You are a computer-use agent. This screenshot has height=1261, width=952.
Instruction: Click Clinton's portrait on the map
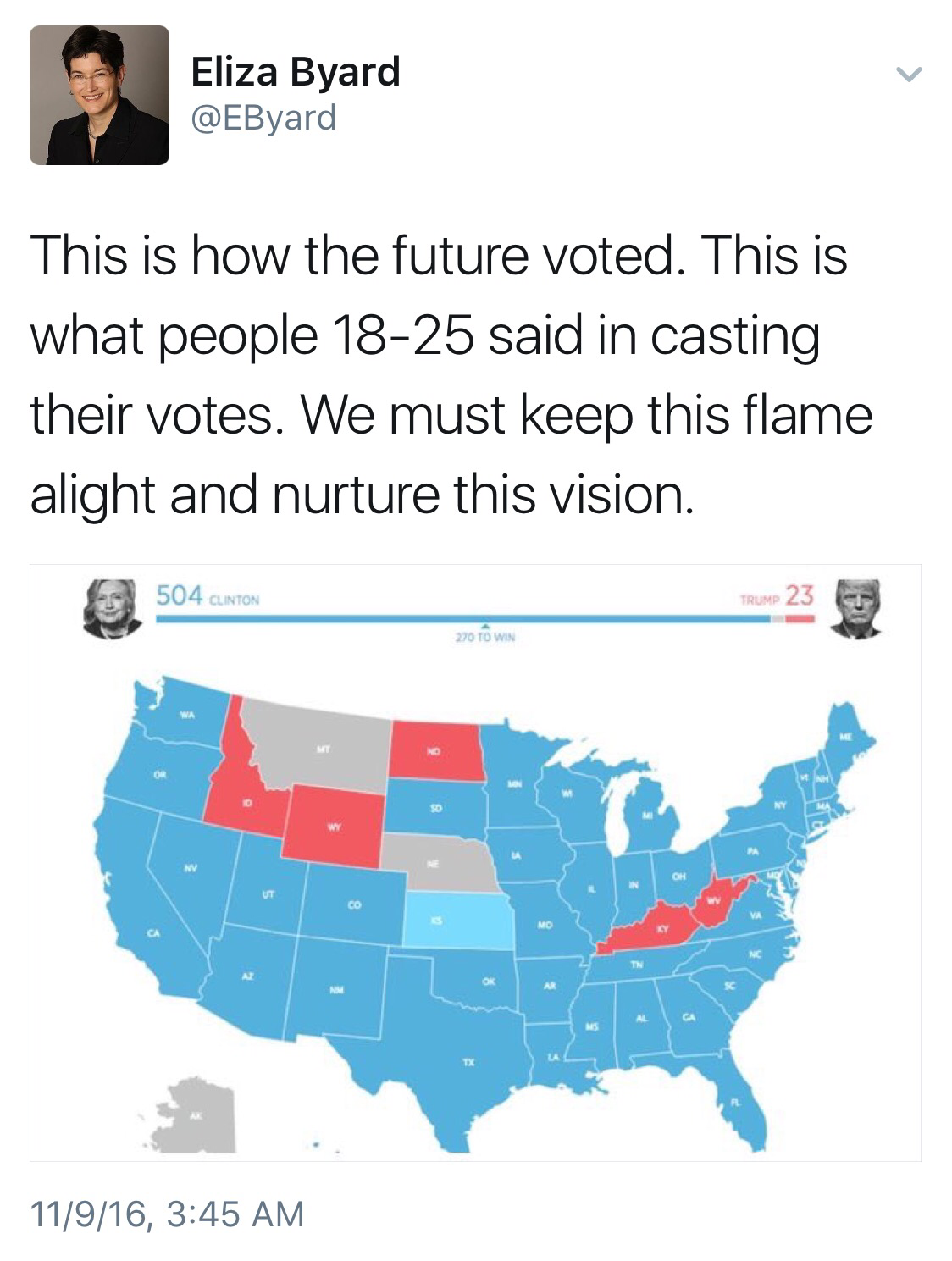click(x=113, y=607)
